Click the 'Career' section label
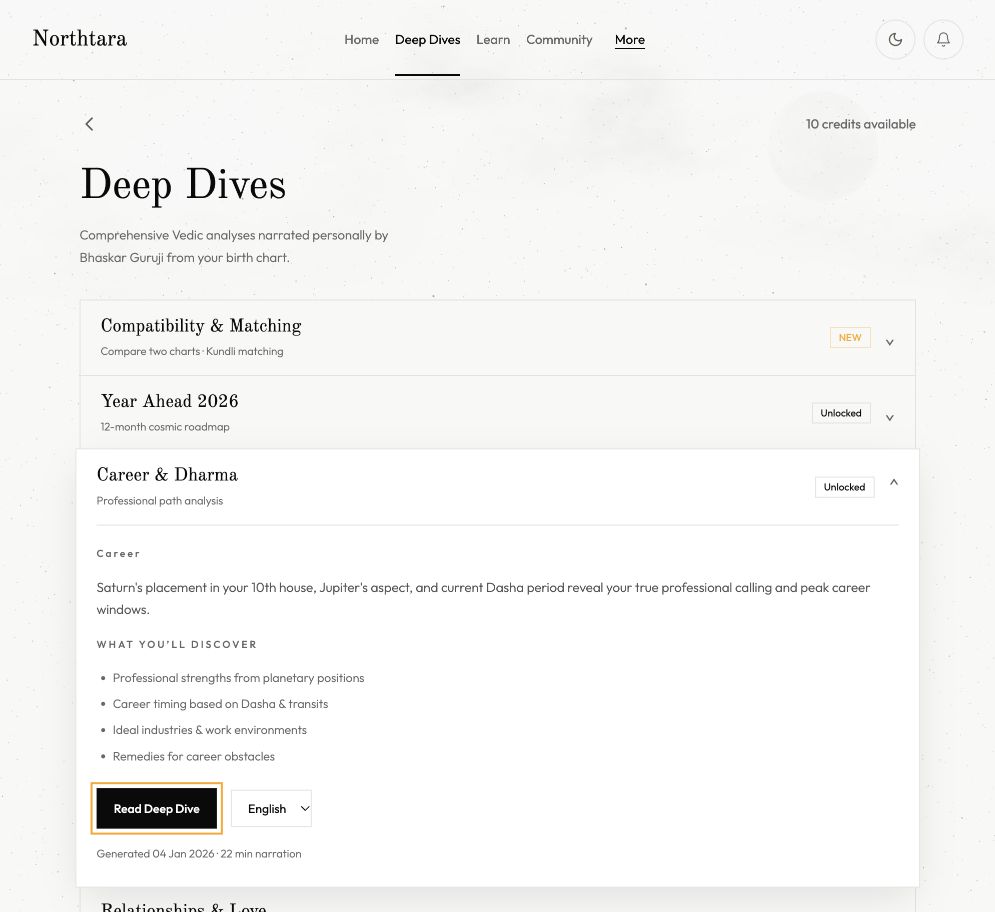 [118, 553]
